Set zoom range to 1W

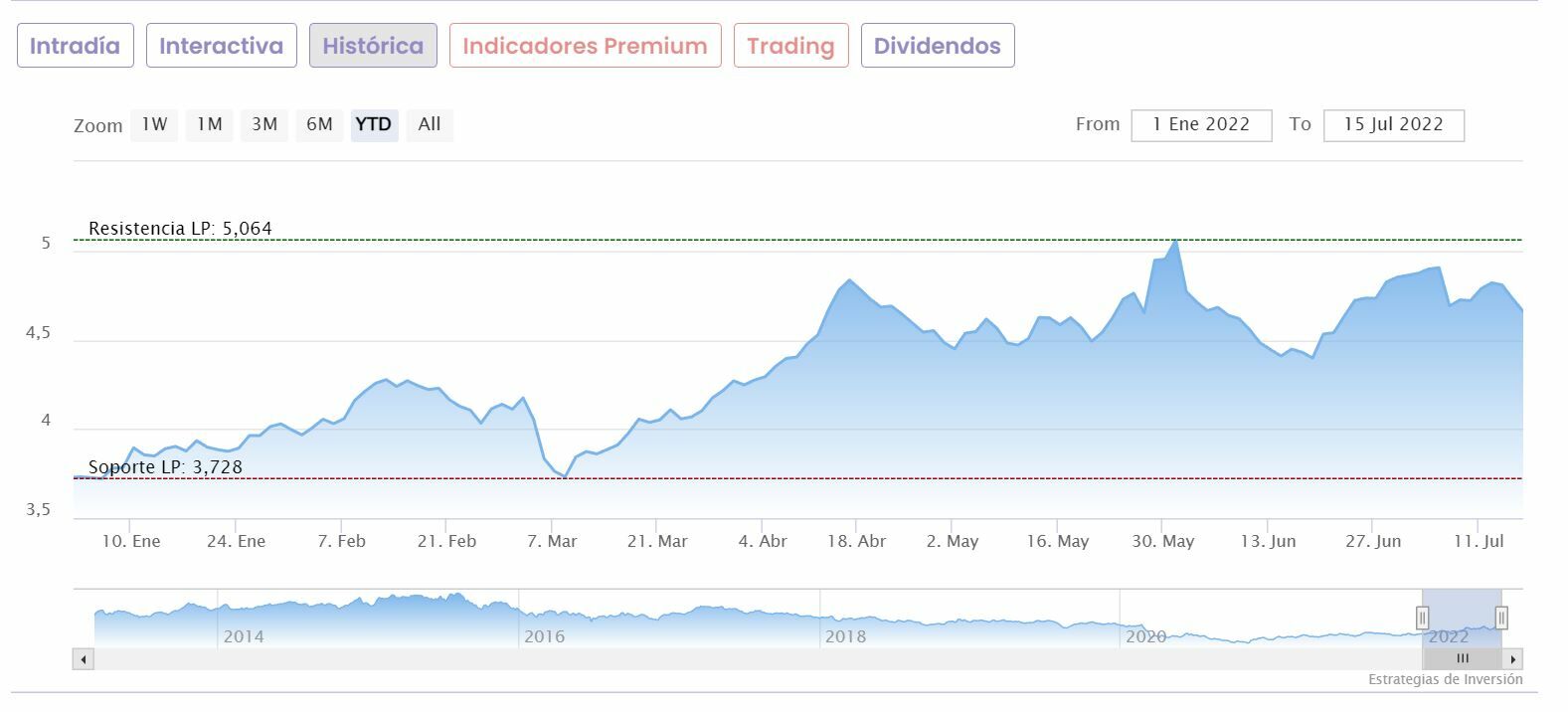pyautogui.click(x=154, y=124)
